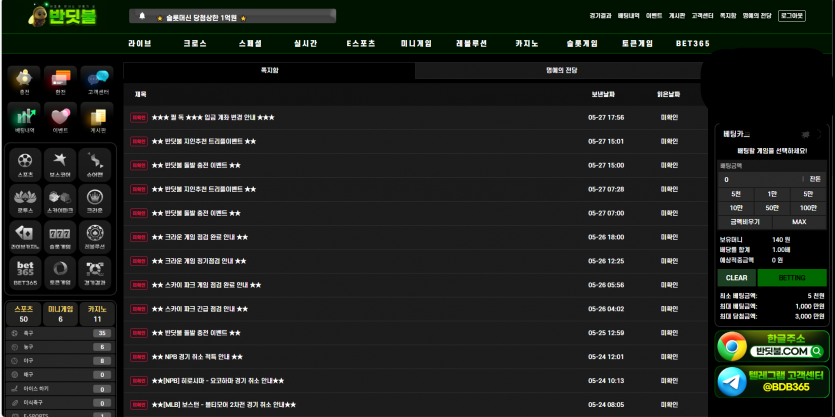
Task: Open the 스카이 파크 긴급 점검 안내 message
Action: [200, 309]
